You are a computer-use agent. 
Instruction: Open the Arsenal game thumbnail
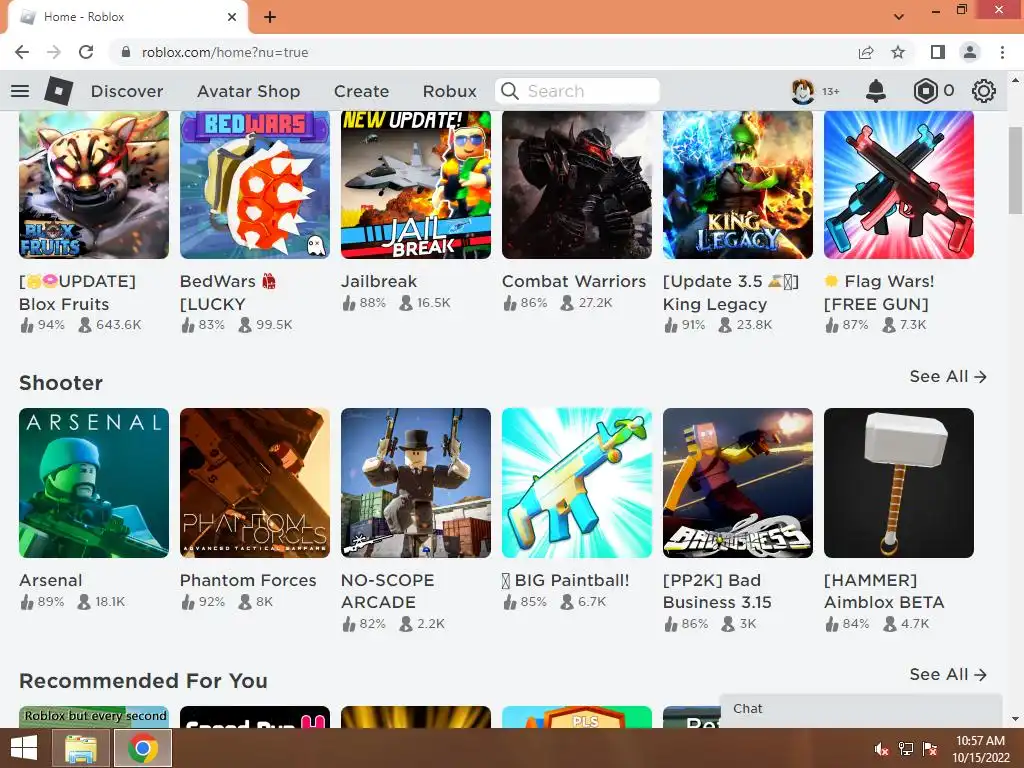[94, 483]
